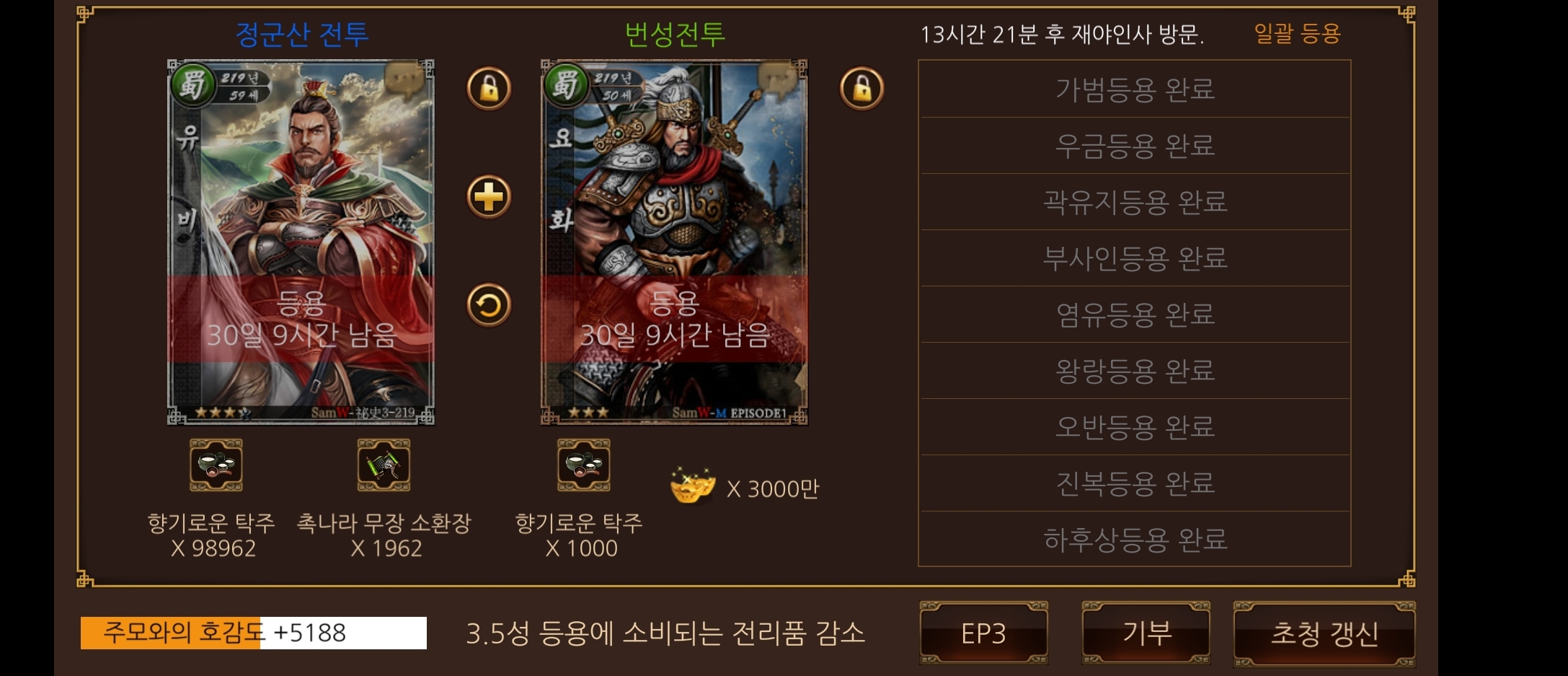Viewport: 1568px width, 676px height.
Task: Select the 하후상등용 완료 list entry
Action: click(x=1135, y=540)
